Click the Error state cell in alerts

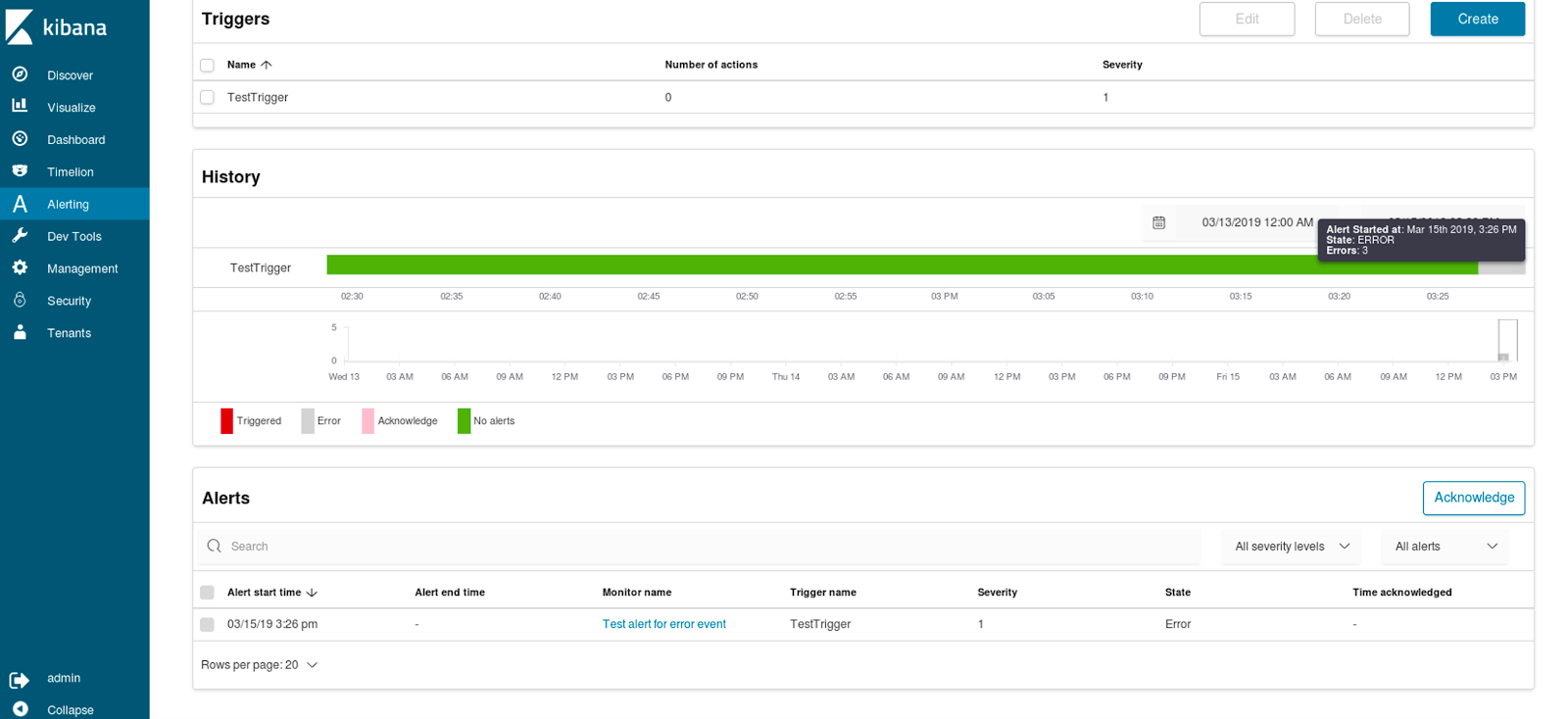pos(1178,624)
